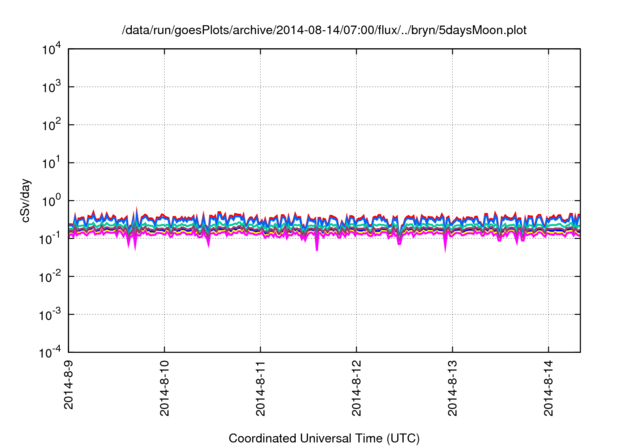Click the 2014-8-14 date tick label
This screenshot has width=640, height=448.
pyautogui.click(x=548, y=388)
